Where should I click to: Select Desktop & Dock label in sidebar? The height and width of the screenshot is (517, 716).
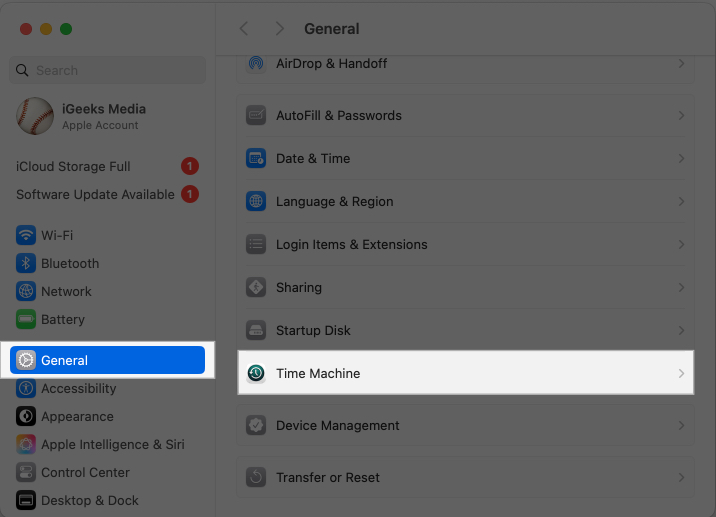90,501
